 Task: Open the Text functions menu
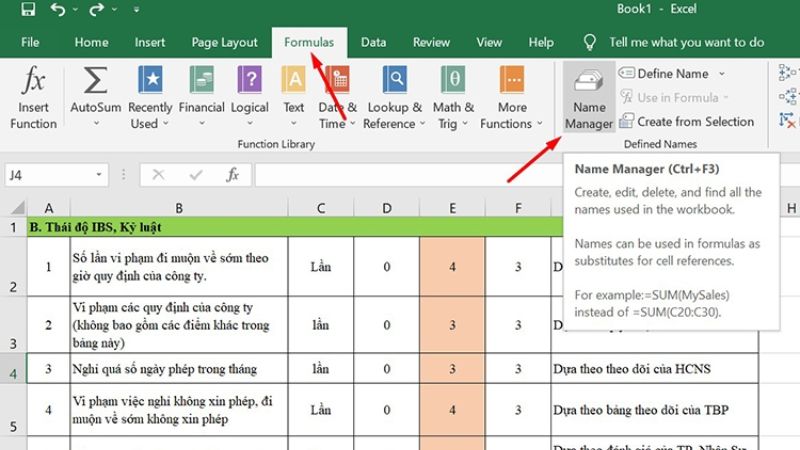click(x=294, y=97)
